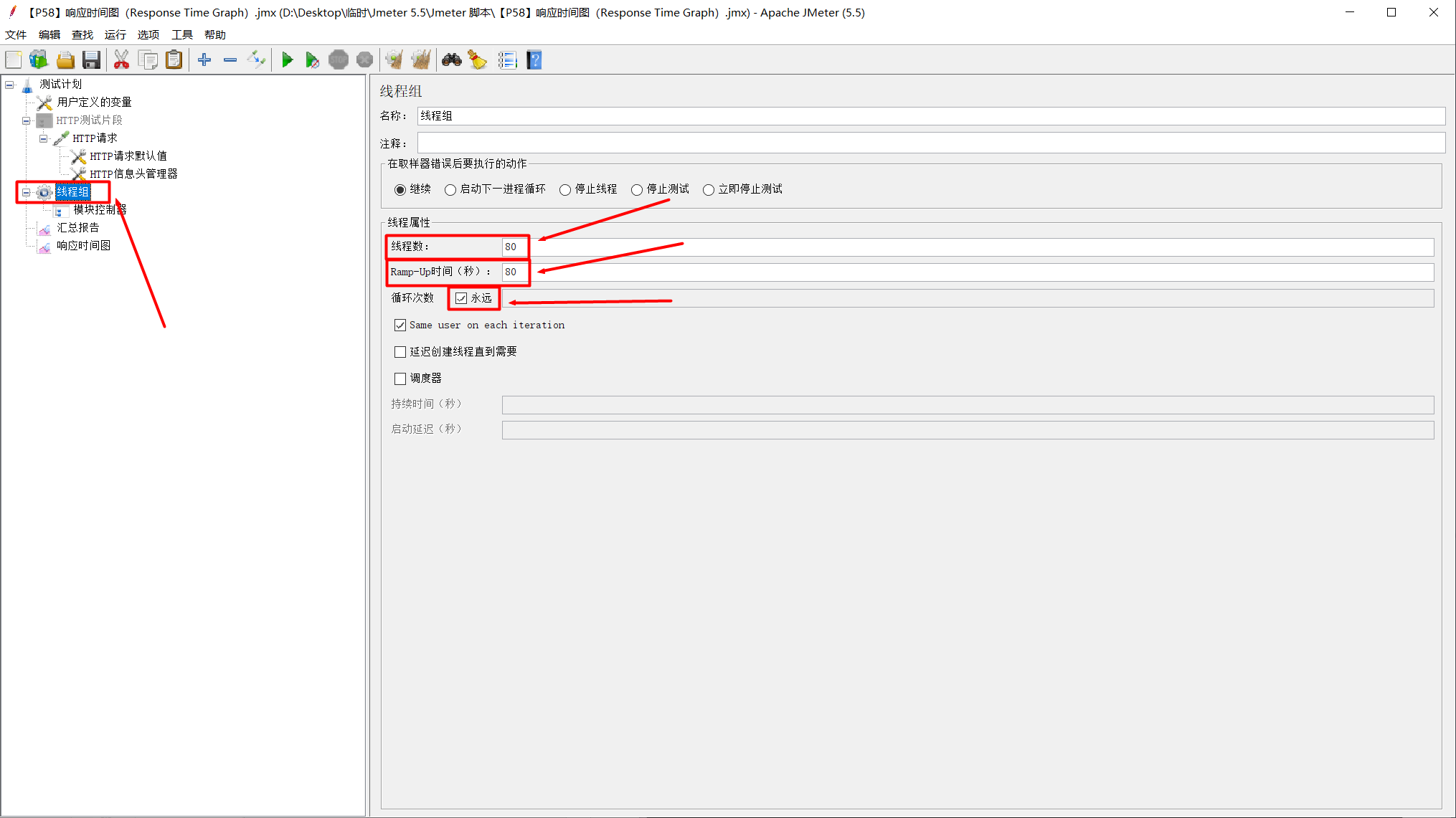Collapse the HTTP请求 branch
The width and height of the screenshot is (1456, 818).
pyautogui.click(x=43, y=138)
